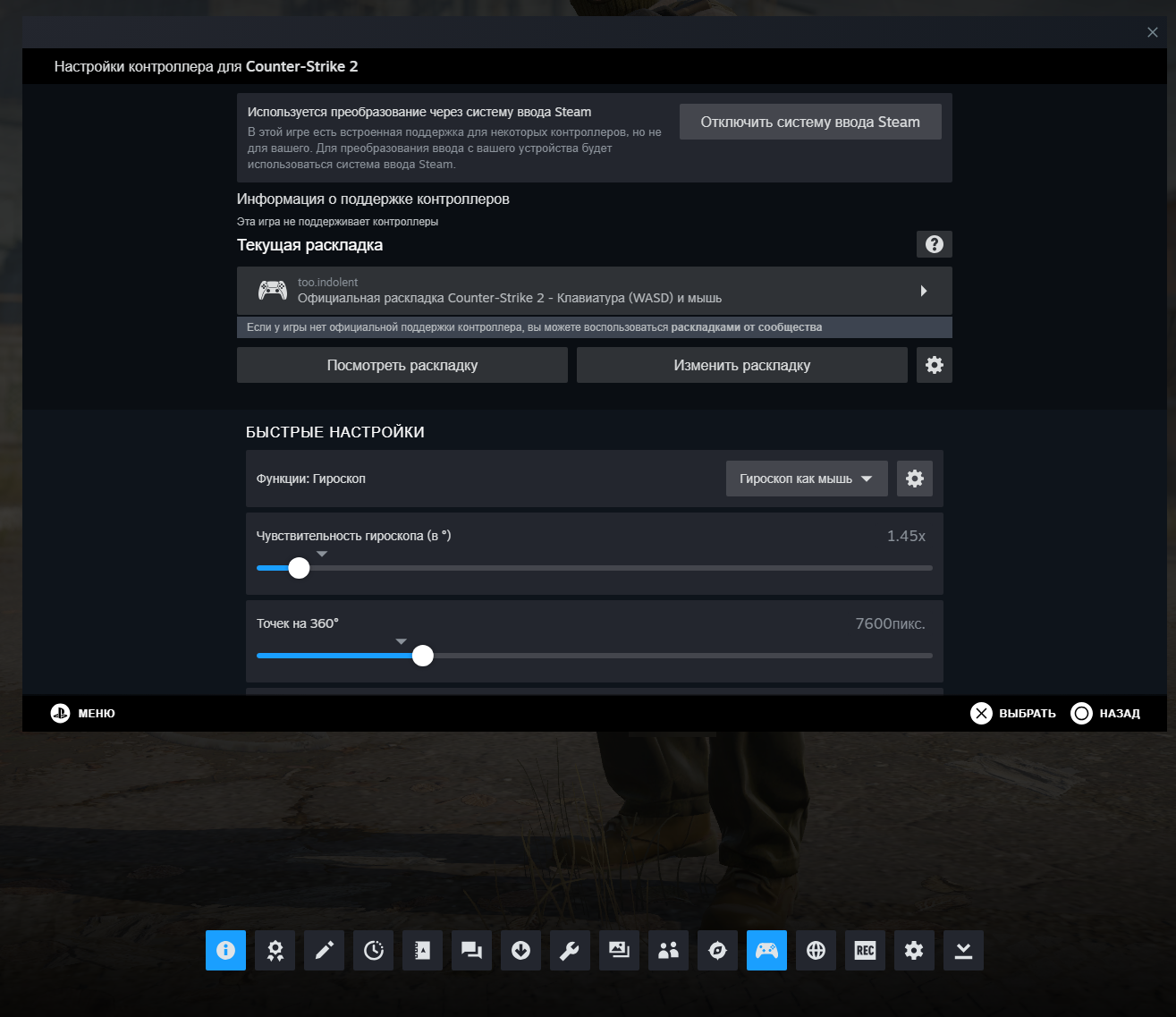Open the web browser globe icon
This screenshot has height=1017, width=1176.
(x=816, y=950)
